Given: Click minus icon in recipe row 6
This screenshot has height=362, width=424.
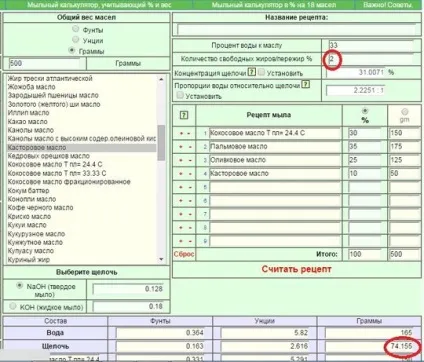Looking at the screenshot, I should click(x=189, y=201).
